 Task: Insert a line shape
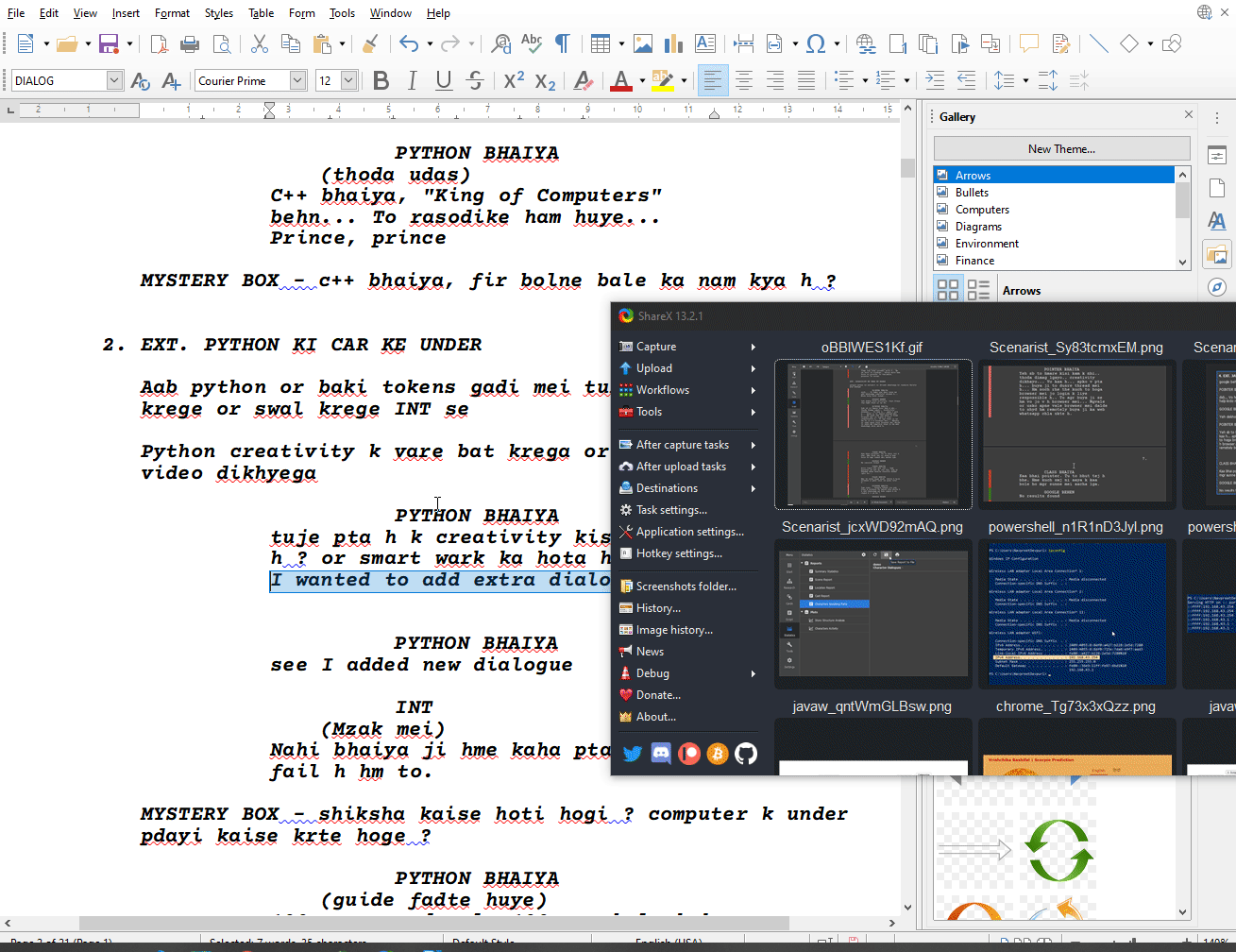(x=1098, y=43)
